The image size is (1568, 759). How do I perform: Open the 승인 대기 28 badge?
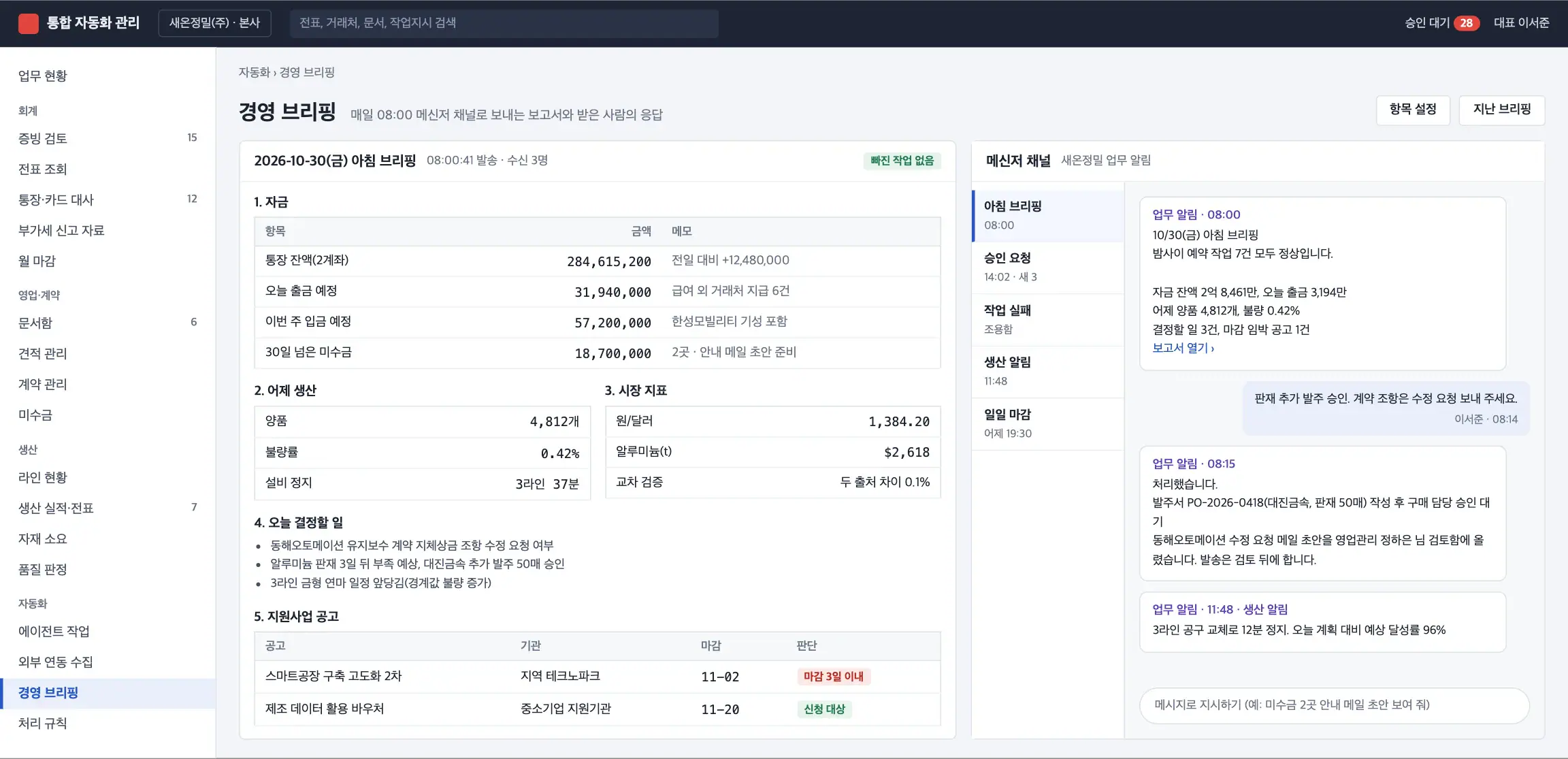[x=1441, y=23]
